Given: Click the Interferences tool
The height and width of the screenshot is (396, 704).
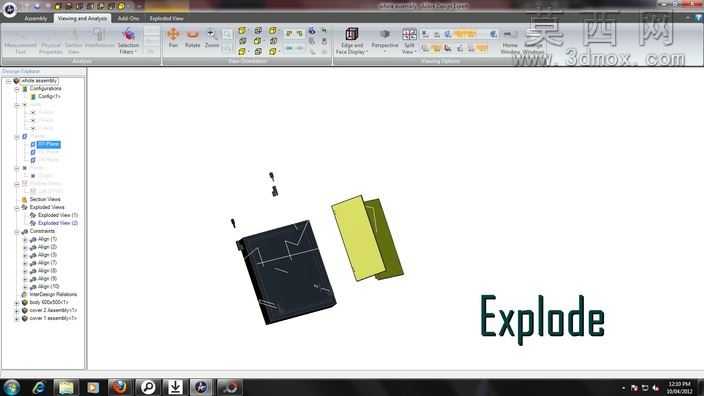Looking at the screenshot, I should [100, 38].
